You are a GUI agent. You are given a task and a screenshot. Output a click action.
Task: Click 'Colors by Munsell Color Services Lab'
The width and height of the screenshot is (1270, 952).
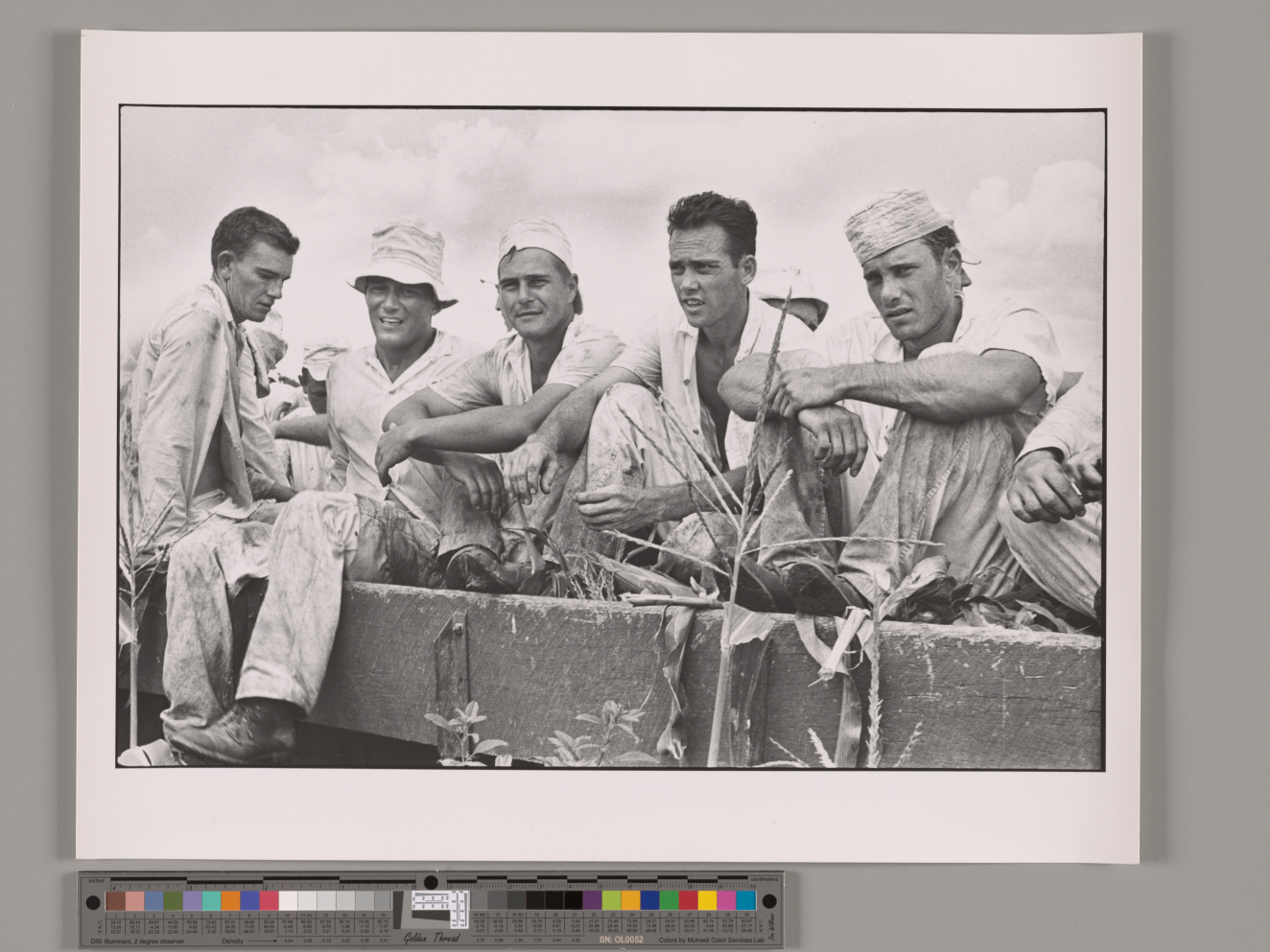712,940
